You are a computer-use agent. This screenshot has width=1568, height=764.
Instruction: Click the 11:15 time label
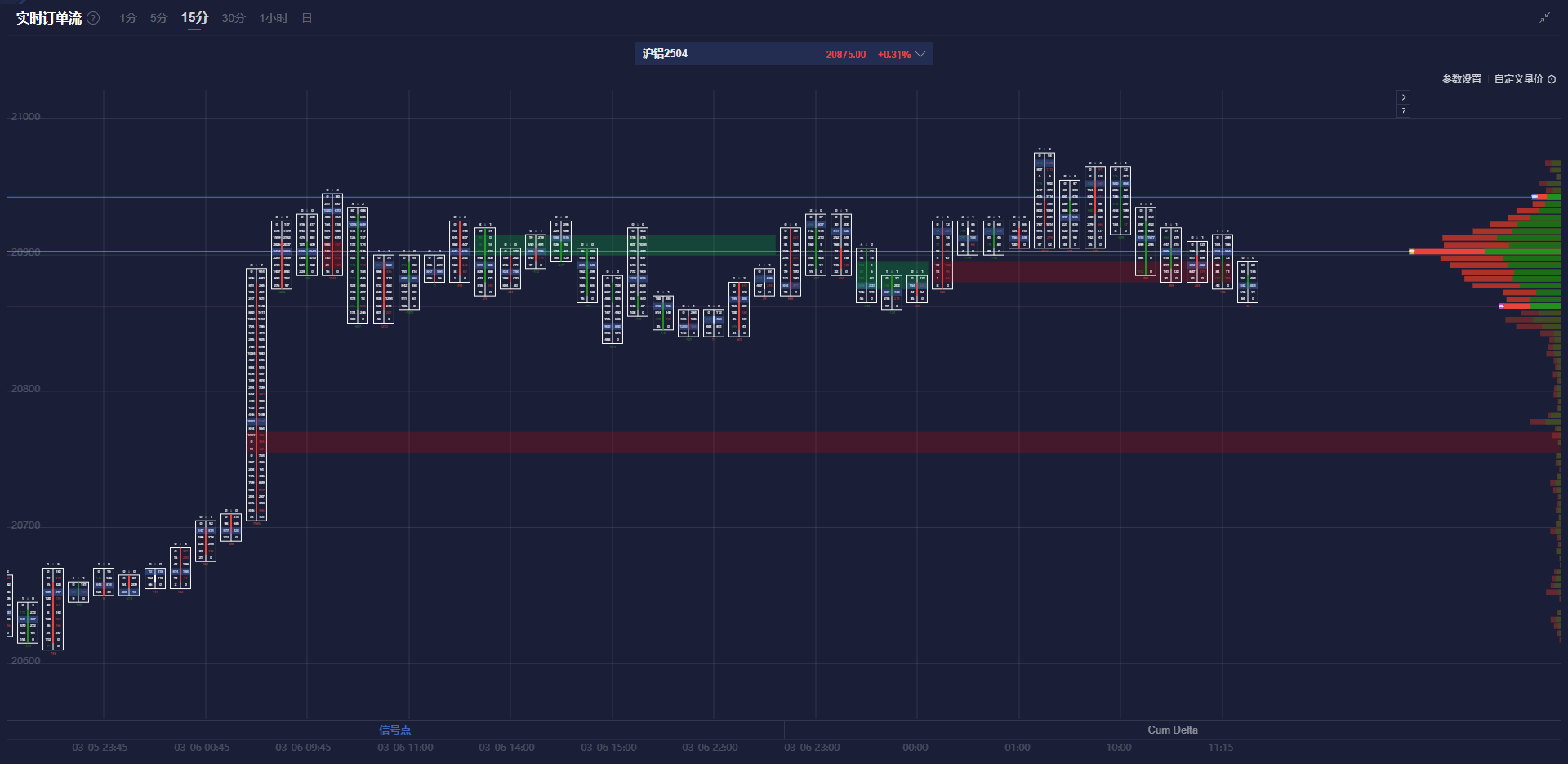(1221, 748)
